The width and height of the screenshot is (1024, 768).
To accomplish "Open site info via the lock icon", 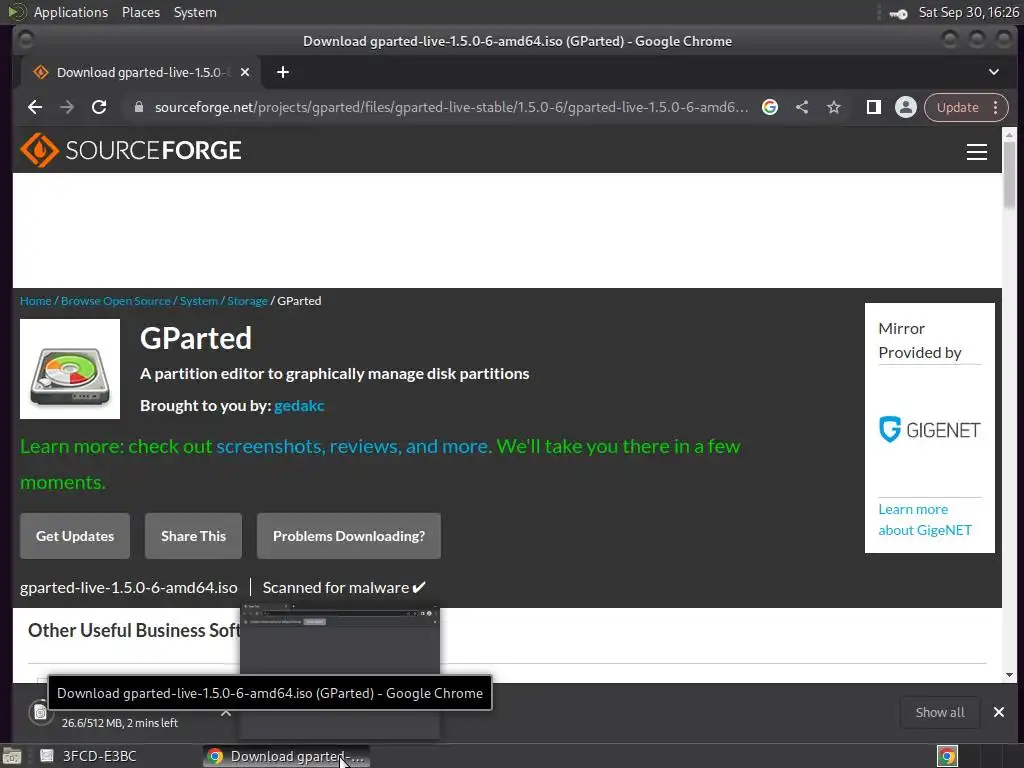I will point(138,107).
